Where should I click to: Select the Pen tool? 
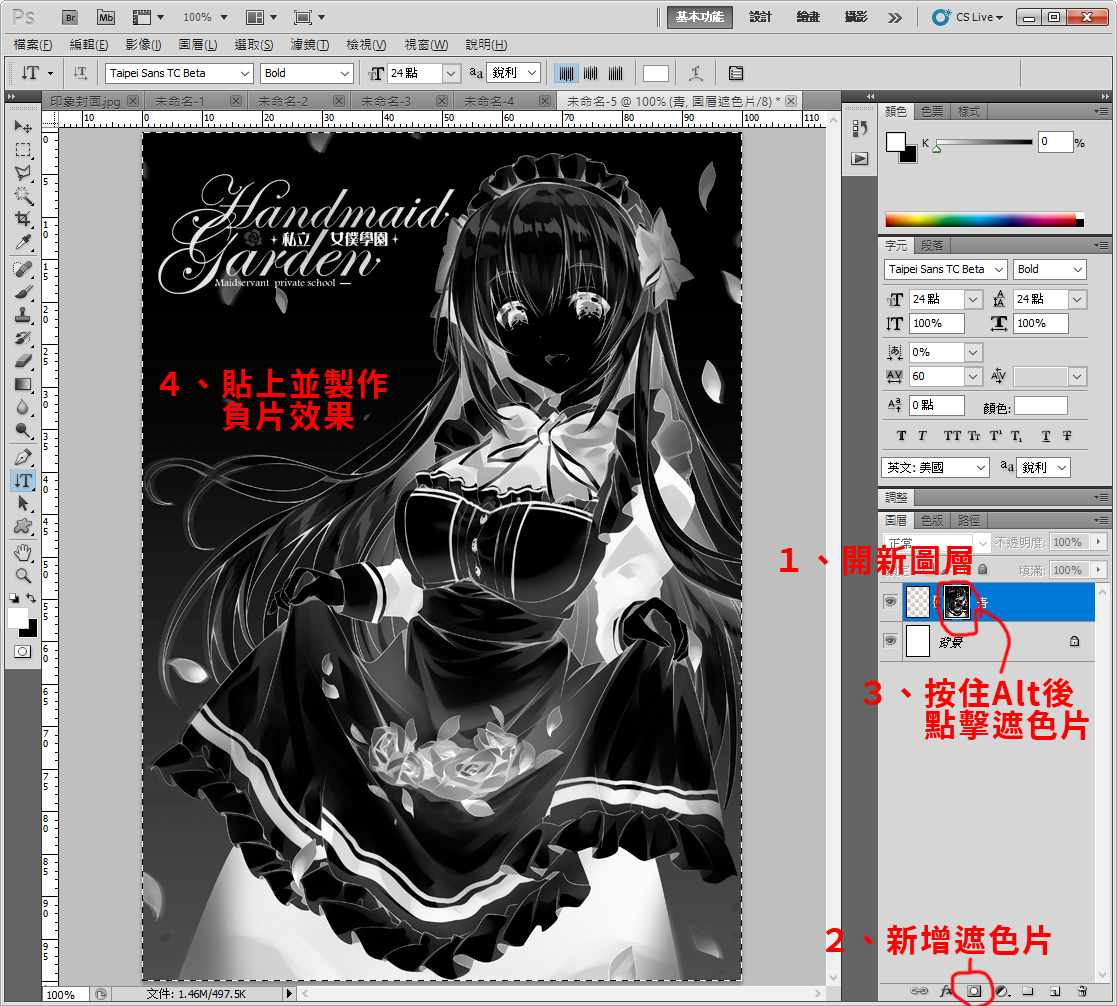pyautogui.click(x=23, y=457)
